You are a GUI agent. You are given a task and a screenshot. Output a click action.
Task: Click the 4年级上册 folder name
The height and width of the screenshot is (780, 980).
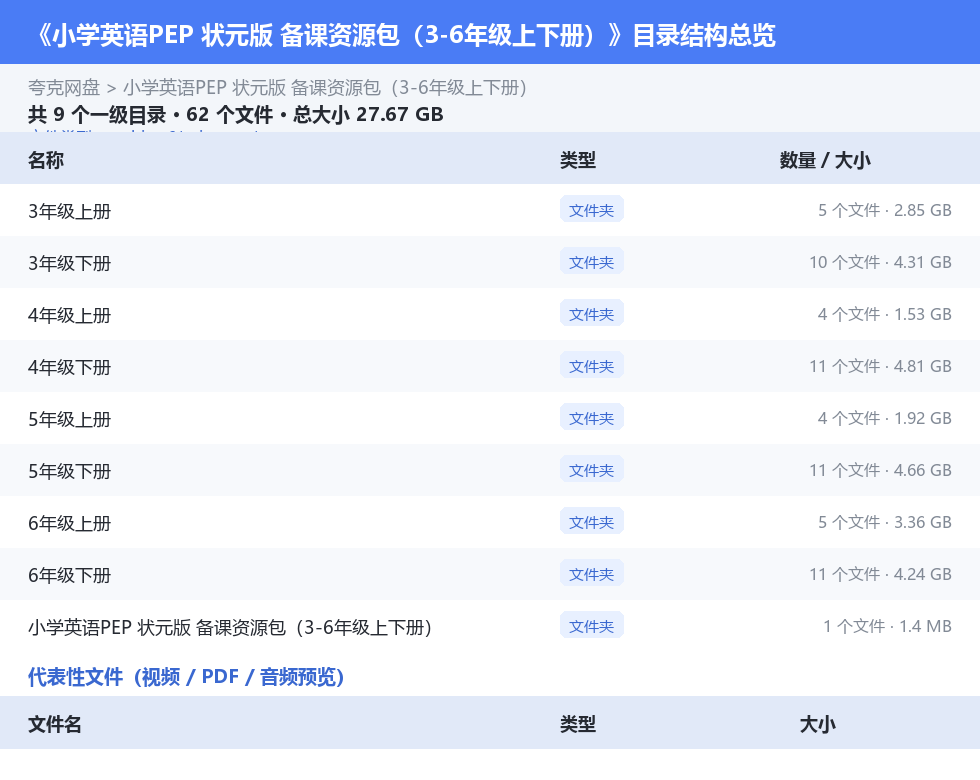coord(69,315)
